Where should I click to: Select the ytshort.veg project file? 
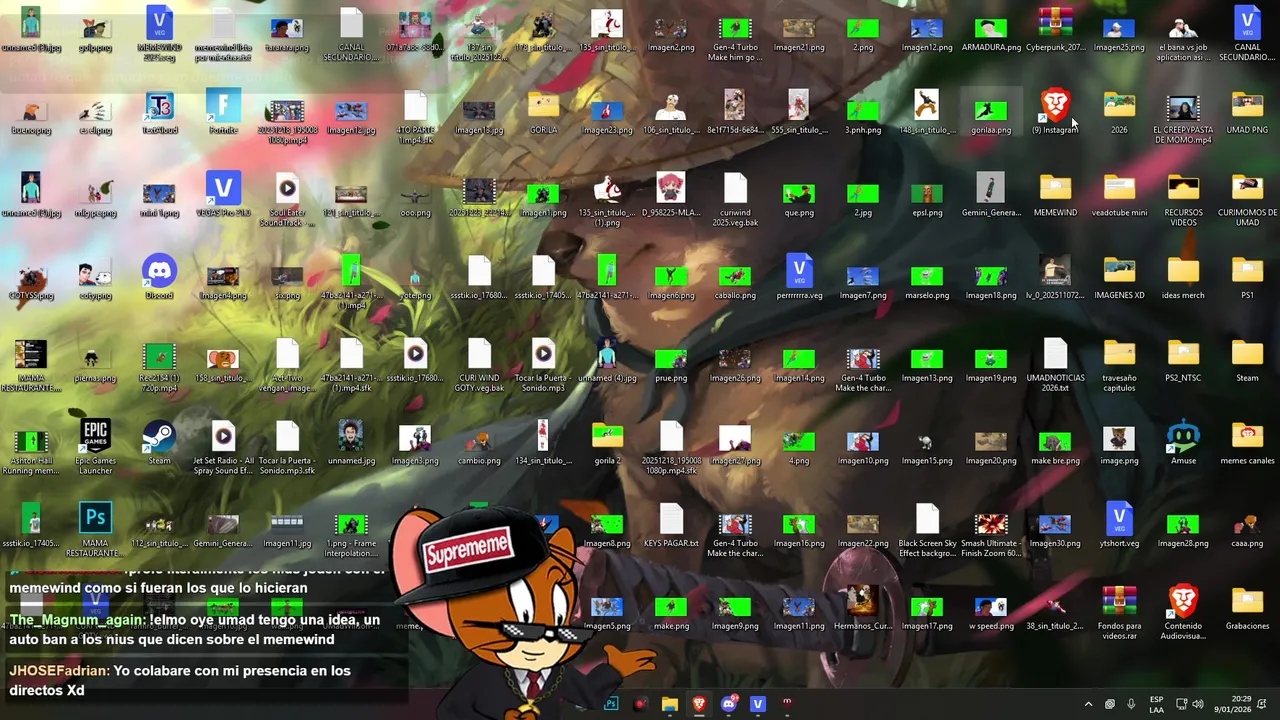point(1119,526)
